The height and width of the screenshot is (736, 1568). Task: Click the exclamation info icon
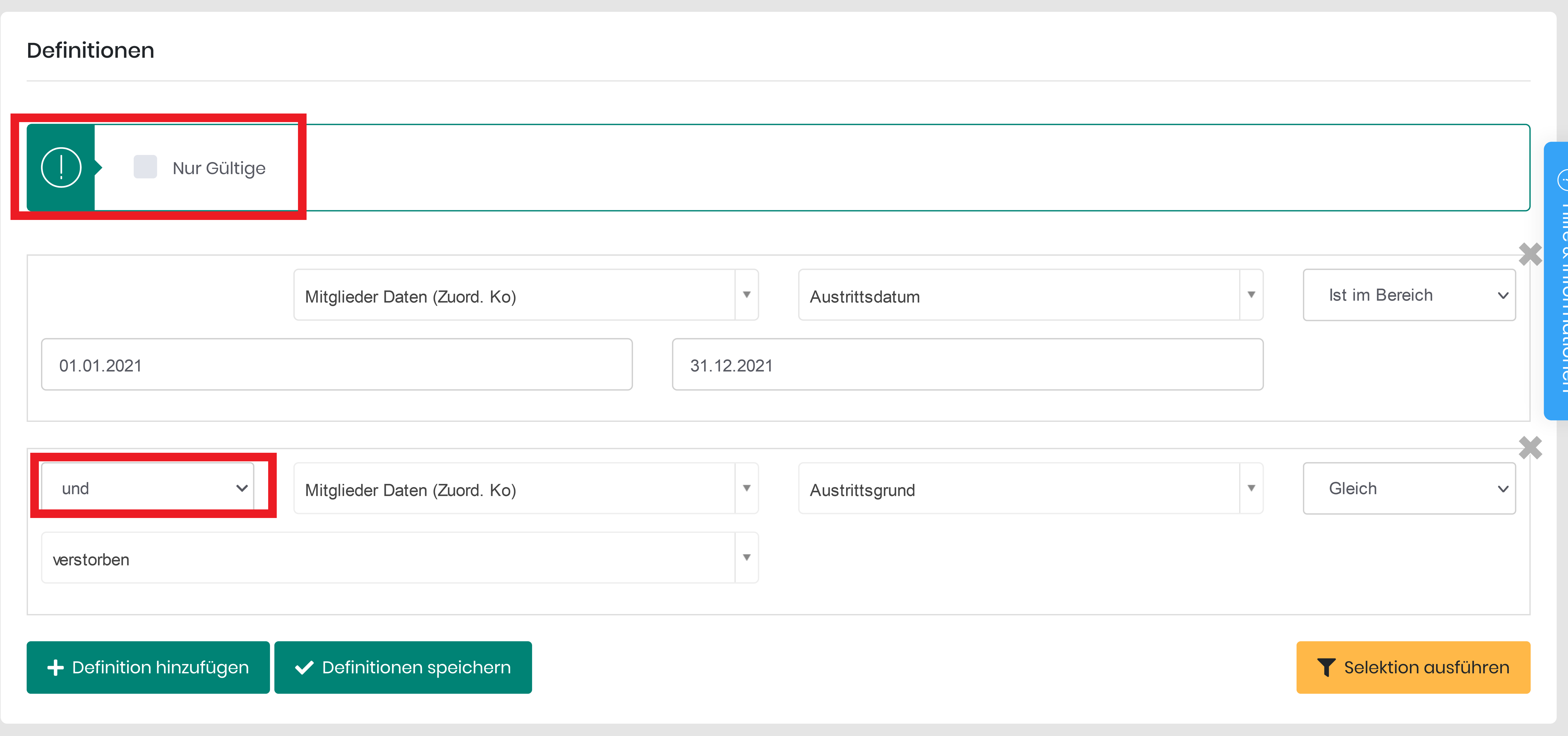(x=61, y=167)
